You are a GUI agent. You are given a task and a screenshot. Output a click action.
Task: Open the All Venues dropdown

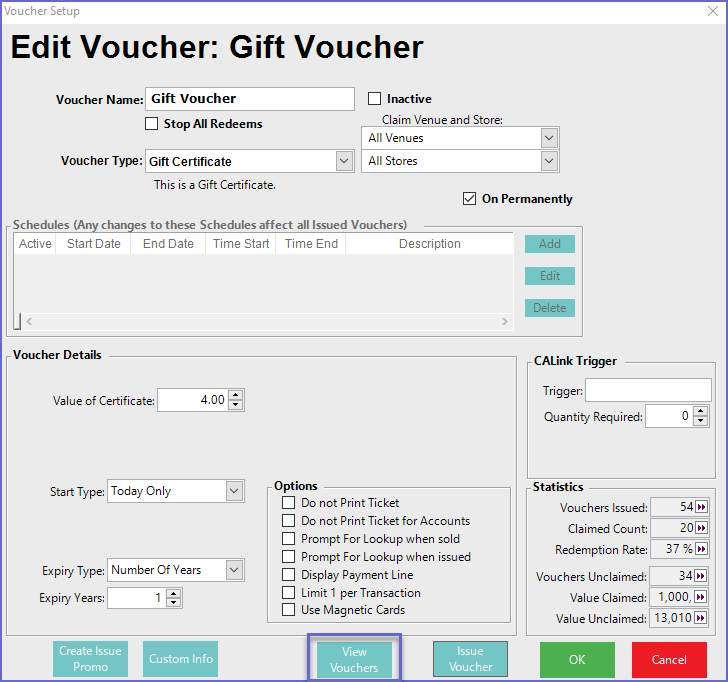pos(548,138)
